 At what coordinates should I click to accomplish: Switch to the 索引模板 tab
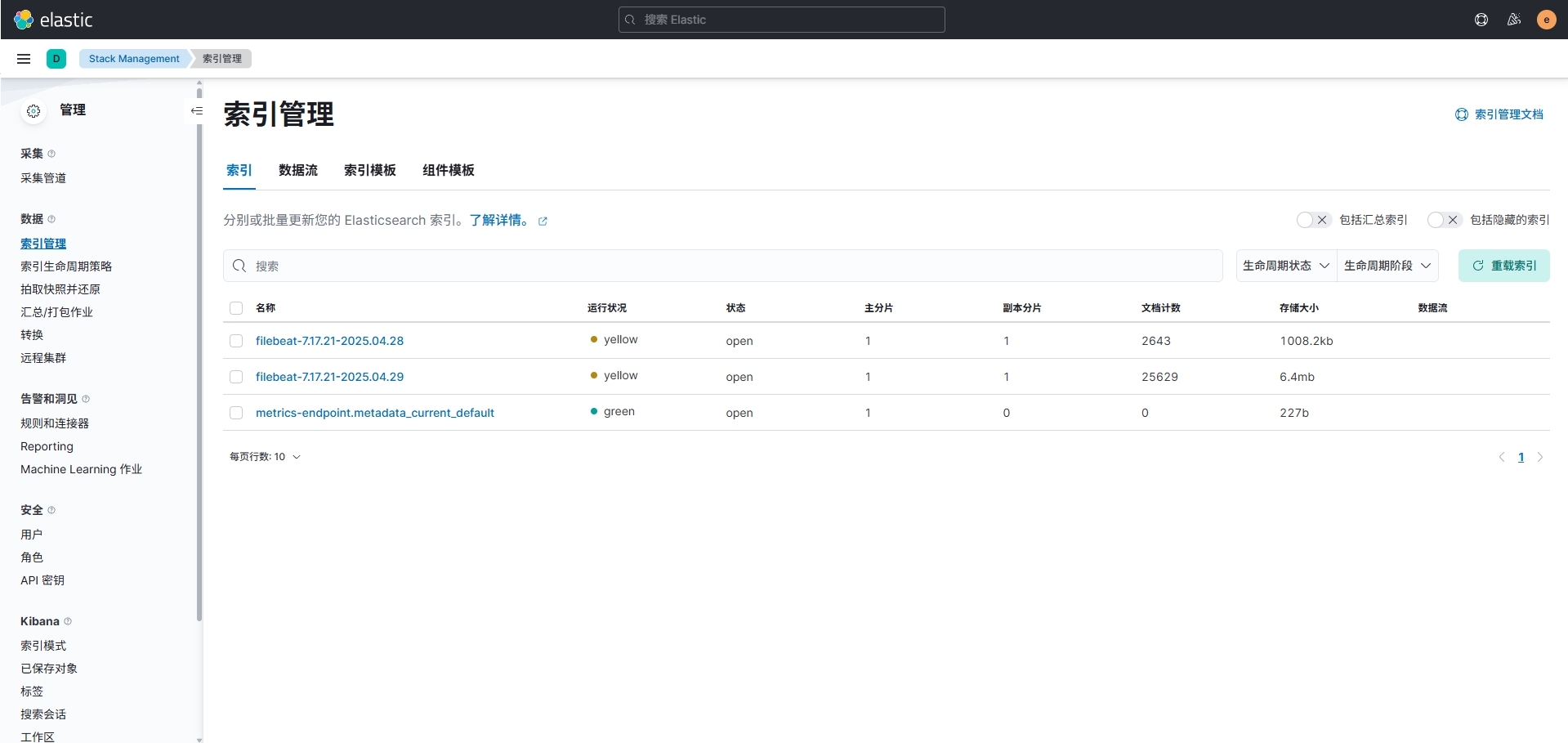click(369, 170)
